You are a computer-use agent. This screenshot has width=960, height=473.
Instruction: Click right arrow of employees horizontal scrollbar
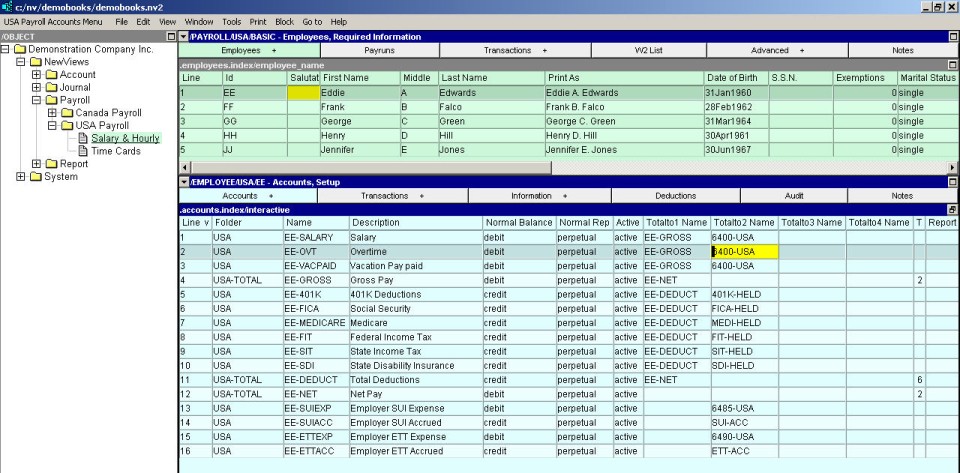(x=953, y=166)
